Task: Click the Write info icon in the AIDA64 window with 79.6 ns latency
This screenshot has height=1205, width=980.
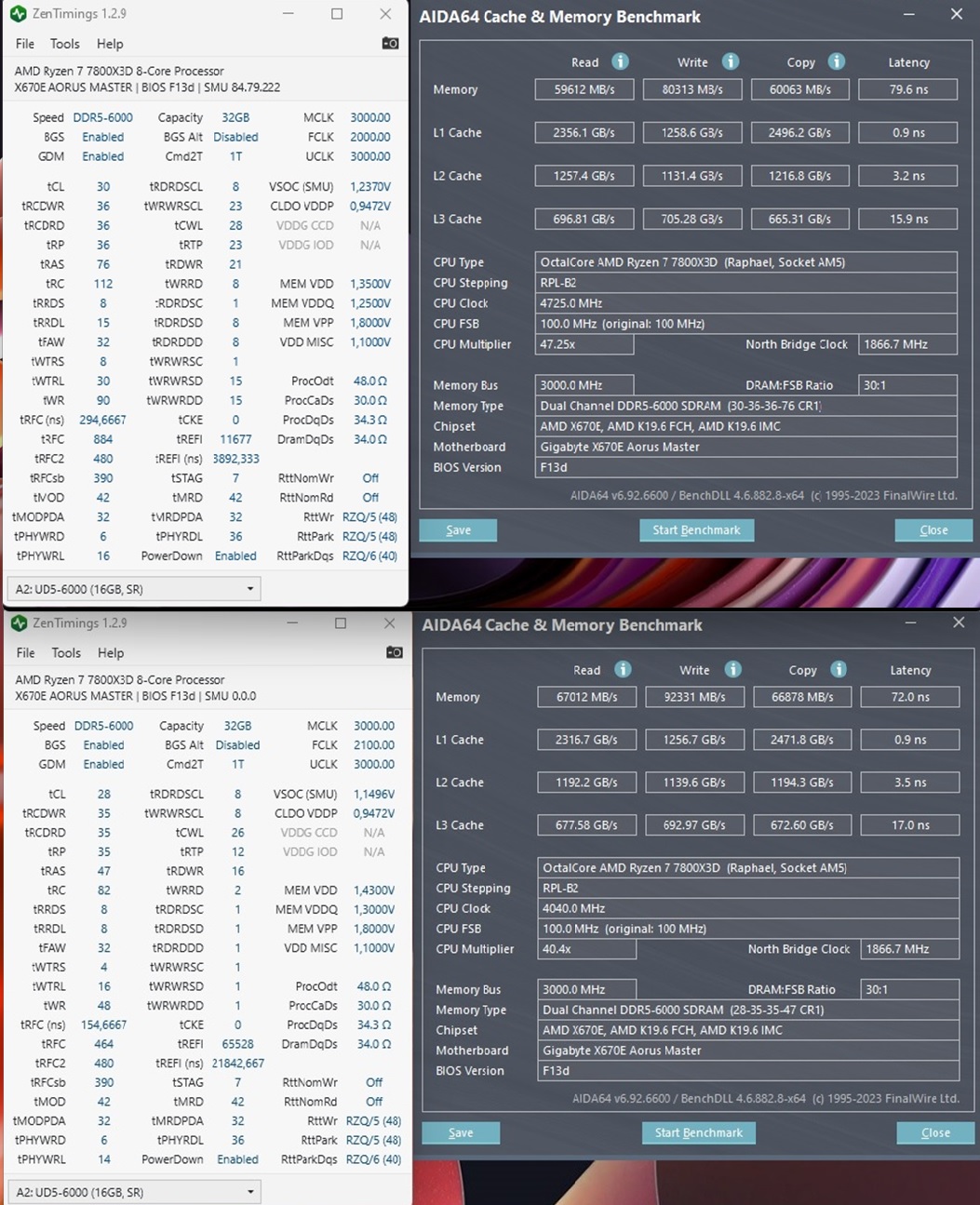Action: coord(731,61)
